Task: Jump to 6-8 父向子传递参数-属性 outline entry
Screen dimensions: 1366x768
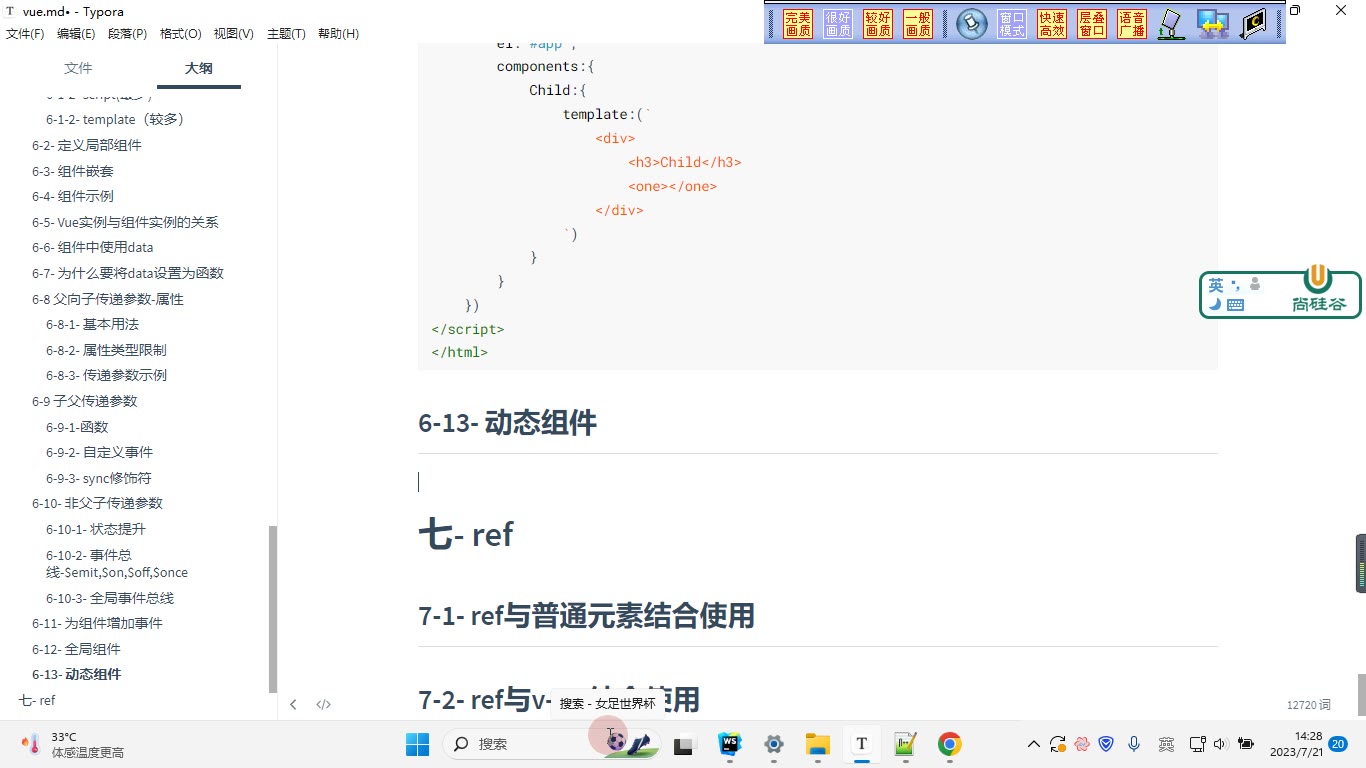Action: (x=108, y=299)
